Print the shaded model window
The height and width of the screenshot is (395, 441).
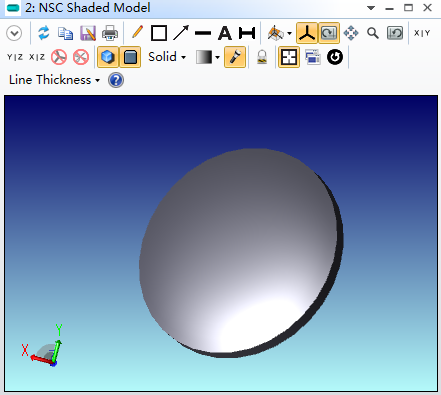(110, 33)
